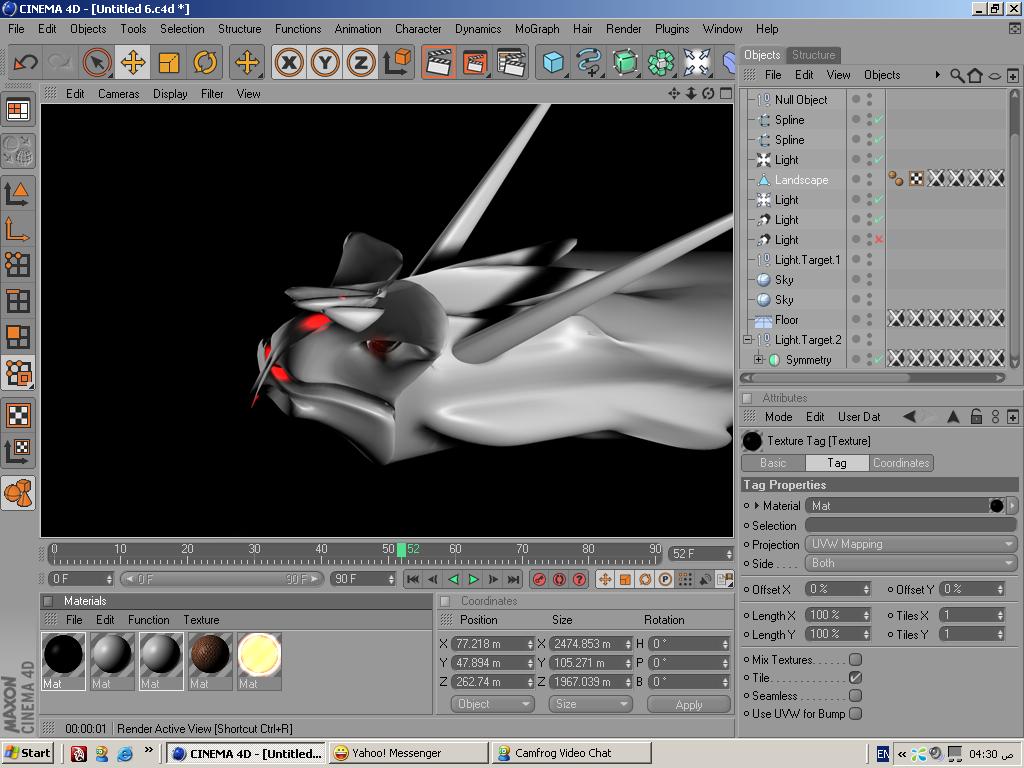
Task: Toggle Y axis lock
Action: tap(325, 63)
